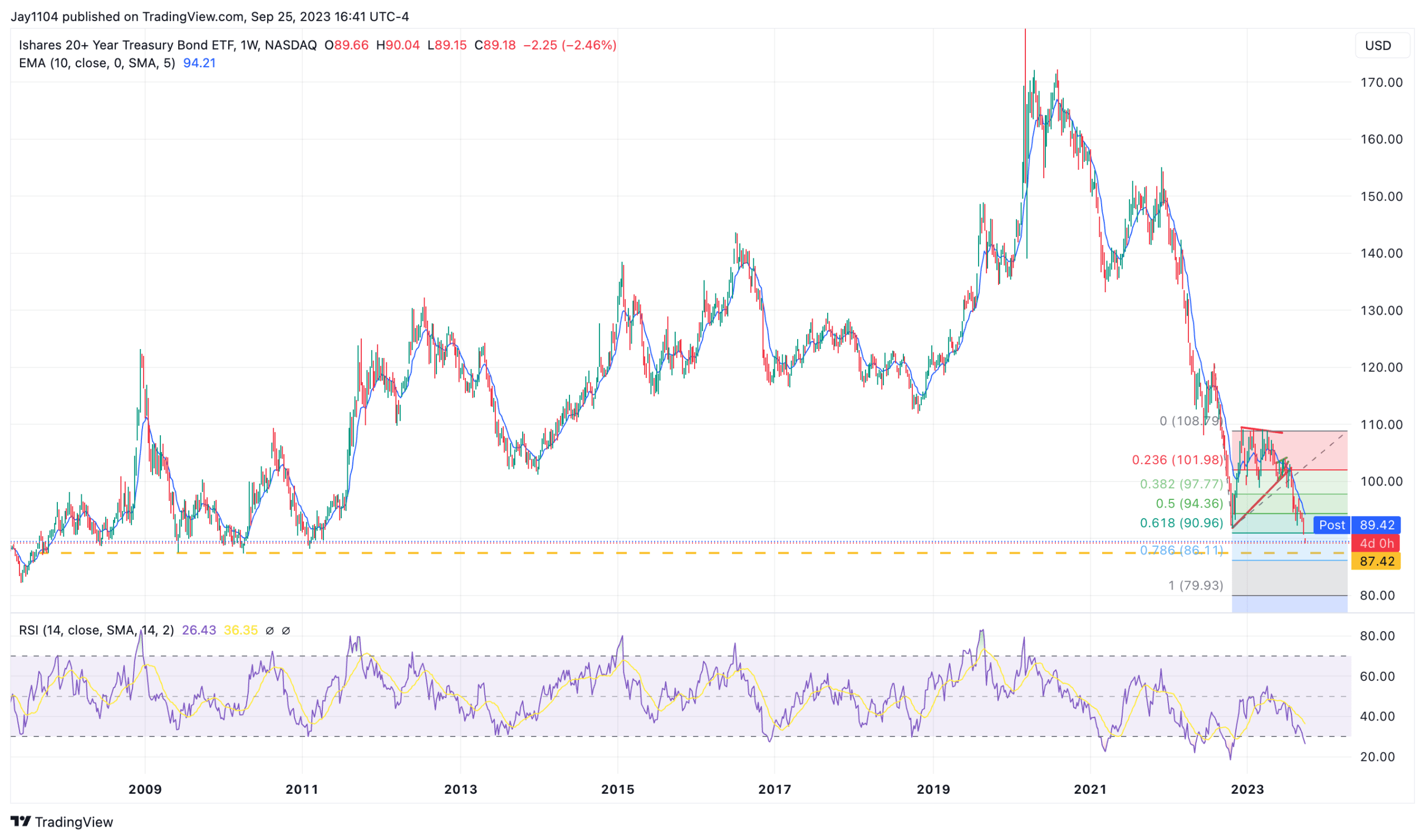
Task: Click the 2013 time axis label
Action: (460, 789)
